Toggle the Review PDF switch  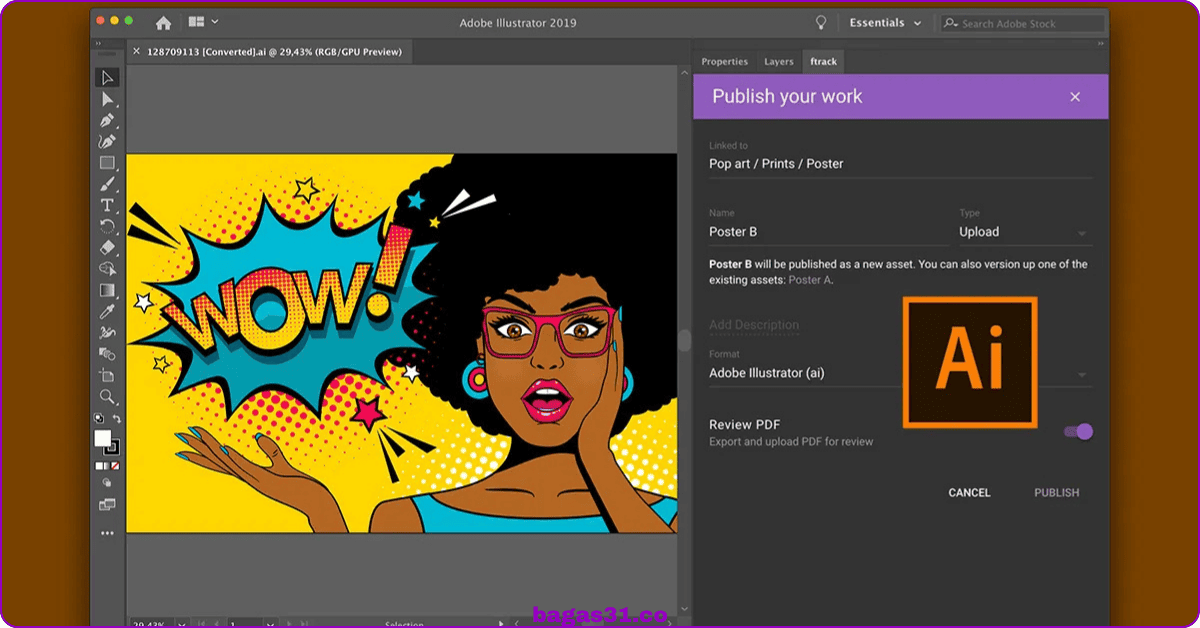1079,431
